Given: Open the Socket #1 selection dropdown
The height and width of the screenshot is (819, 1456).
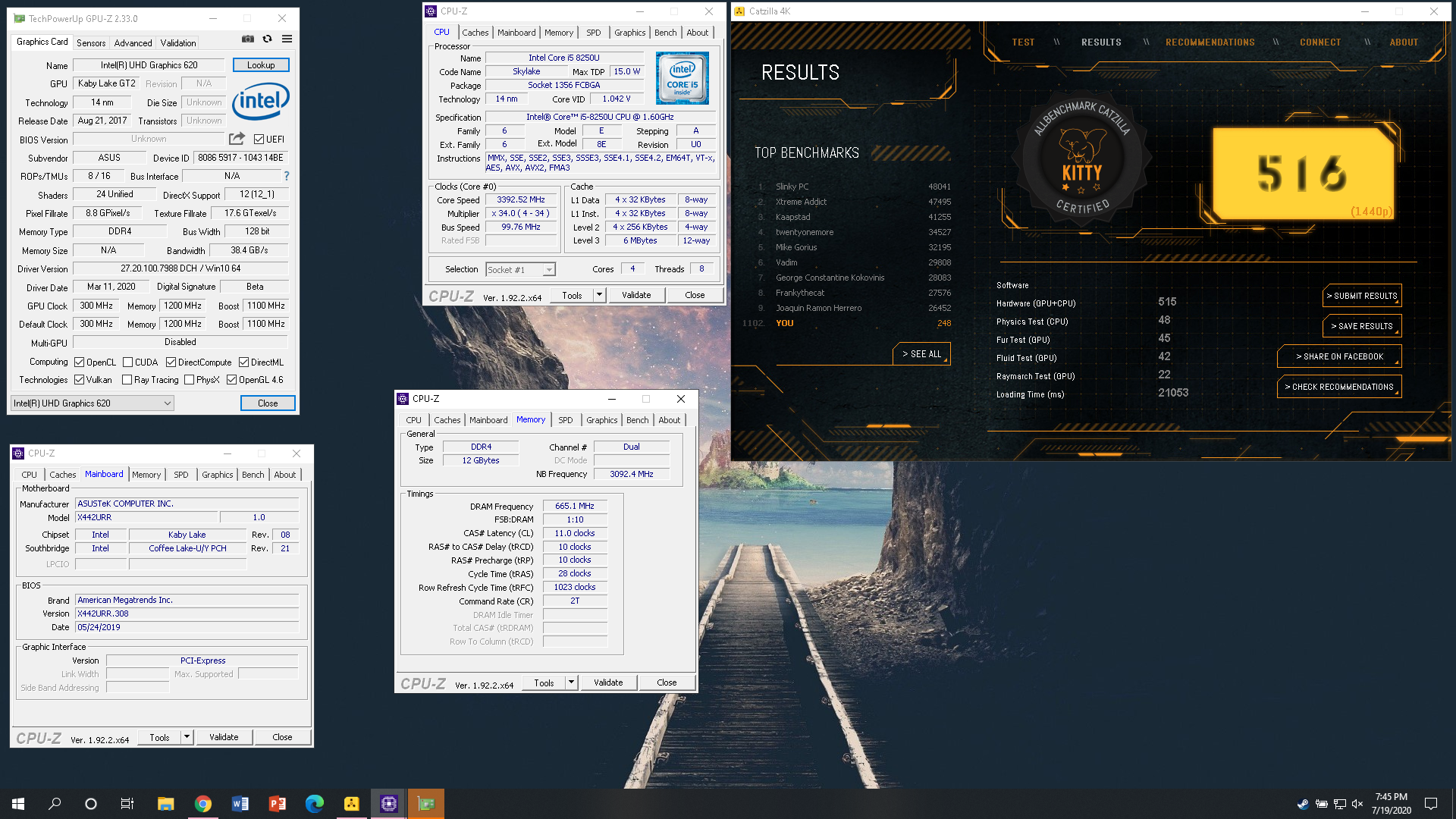Looking at the screenshot, I should click(520, 270).
